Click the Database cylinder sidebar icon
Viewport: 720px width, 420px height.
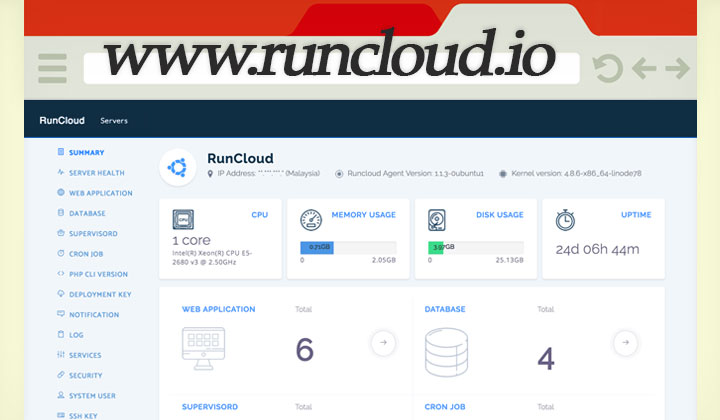61,212
